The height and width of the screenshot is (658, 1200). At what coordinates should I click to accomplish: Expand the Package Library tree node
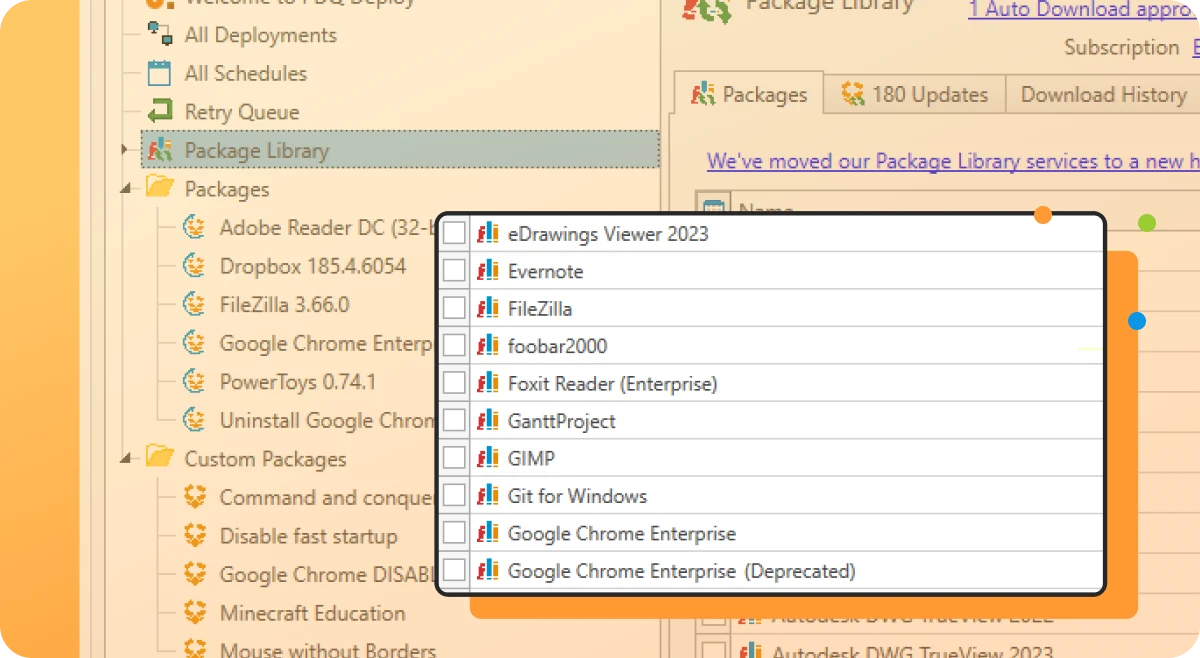125,150
